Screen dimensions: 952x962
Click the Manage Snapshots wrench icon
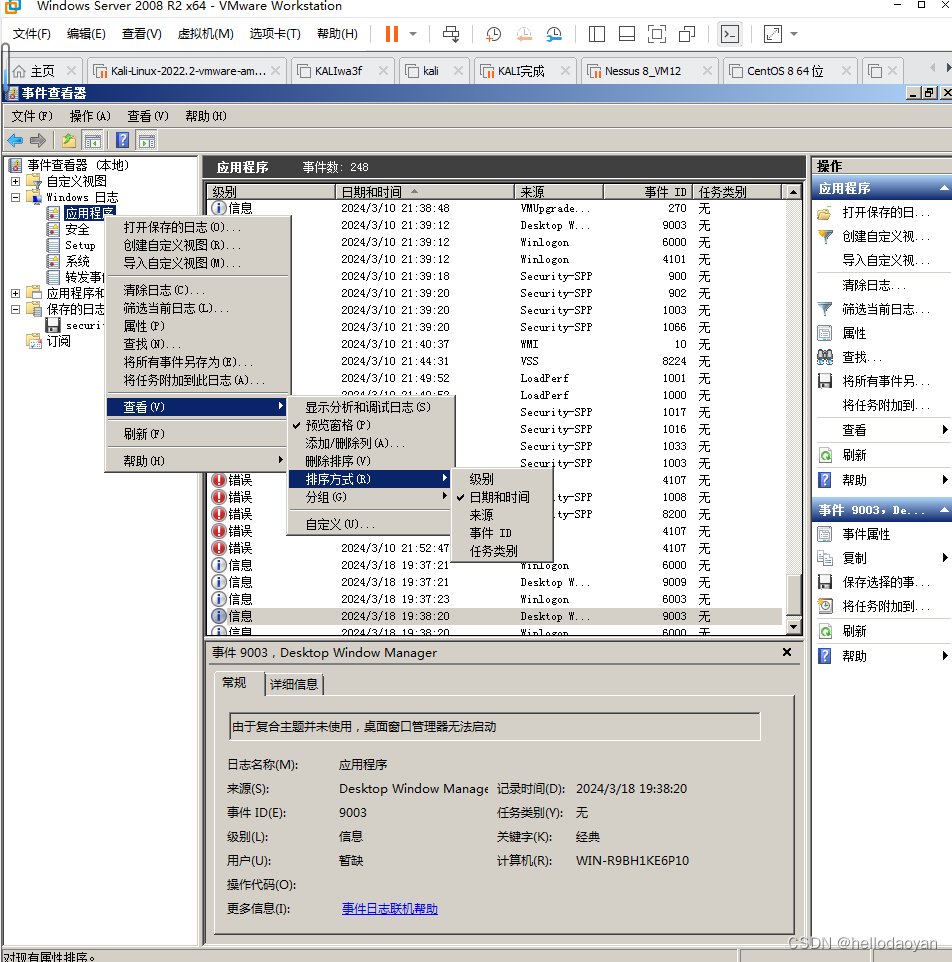tap(554, 33)
